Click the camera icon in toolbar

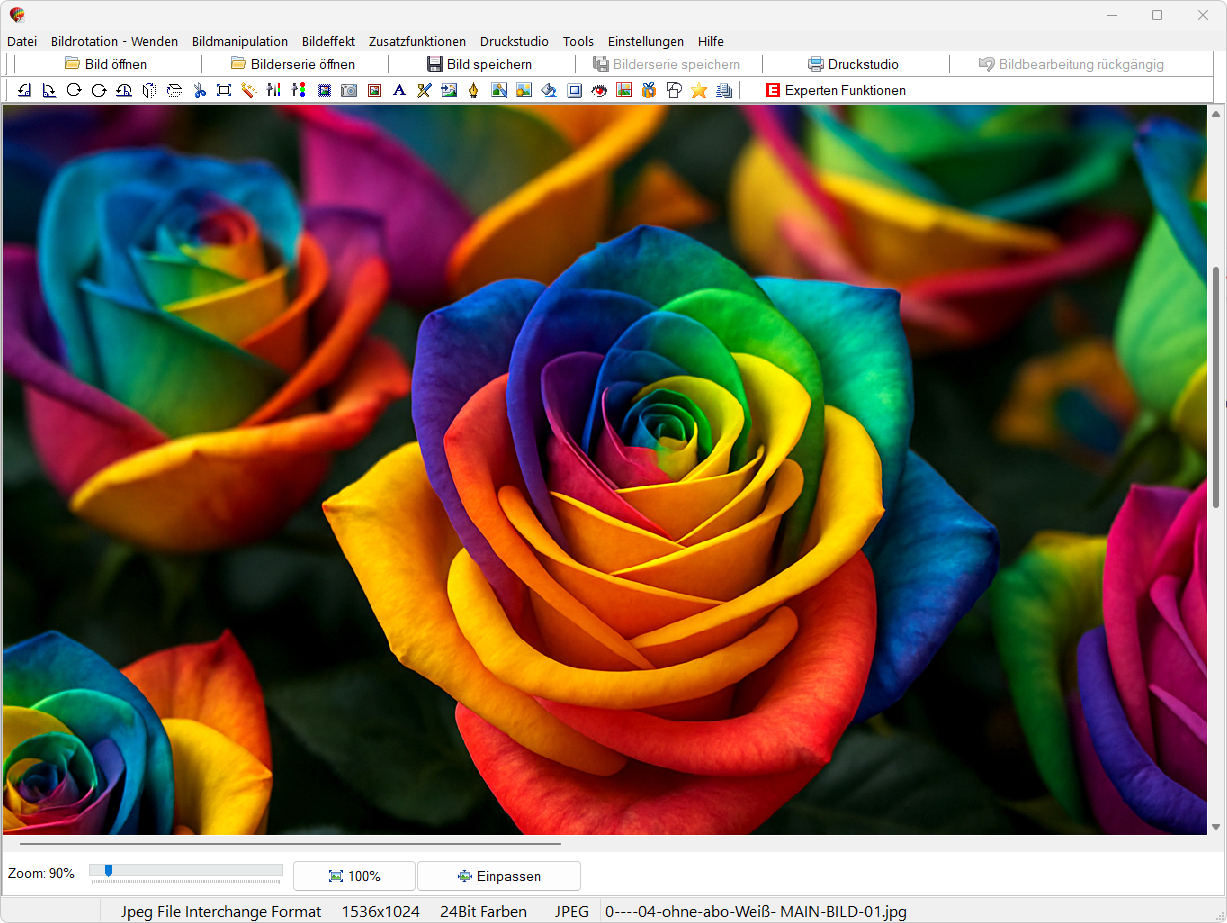point(349,90)
